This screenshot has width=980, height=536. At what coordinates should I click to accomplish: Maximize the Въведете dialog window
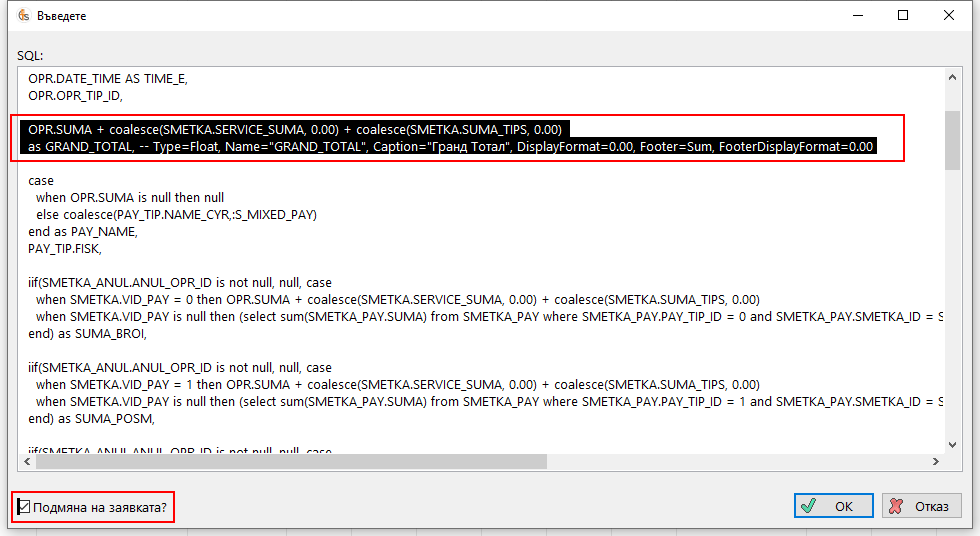903,16
